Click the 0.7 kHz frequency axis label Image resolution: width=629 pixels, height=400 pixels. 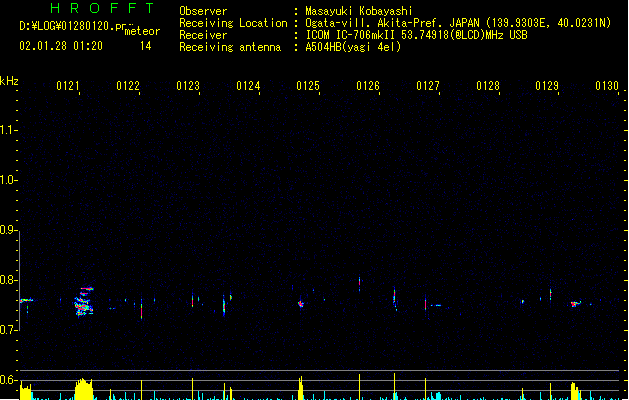coord(8,330)
